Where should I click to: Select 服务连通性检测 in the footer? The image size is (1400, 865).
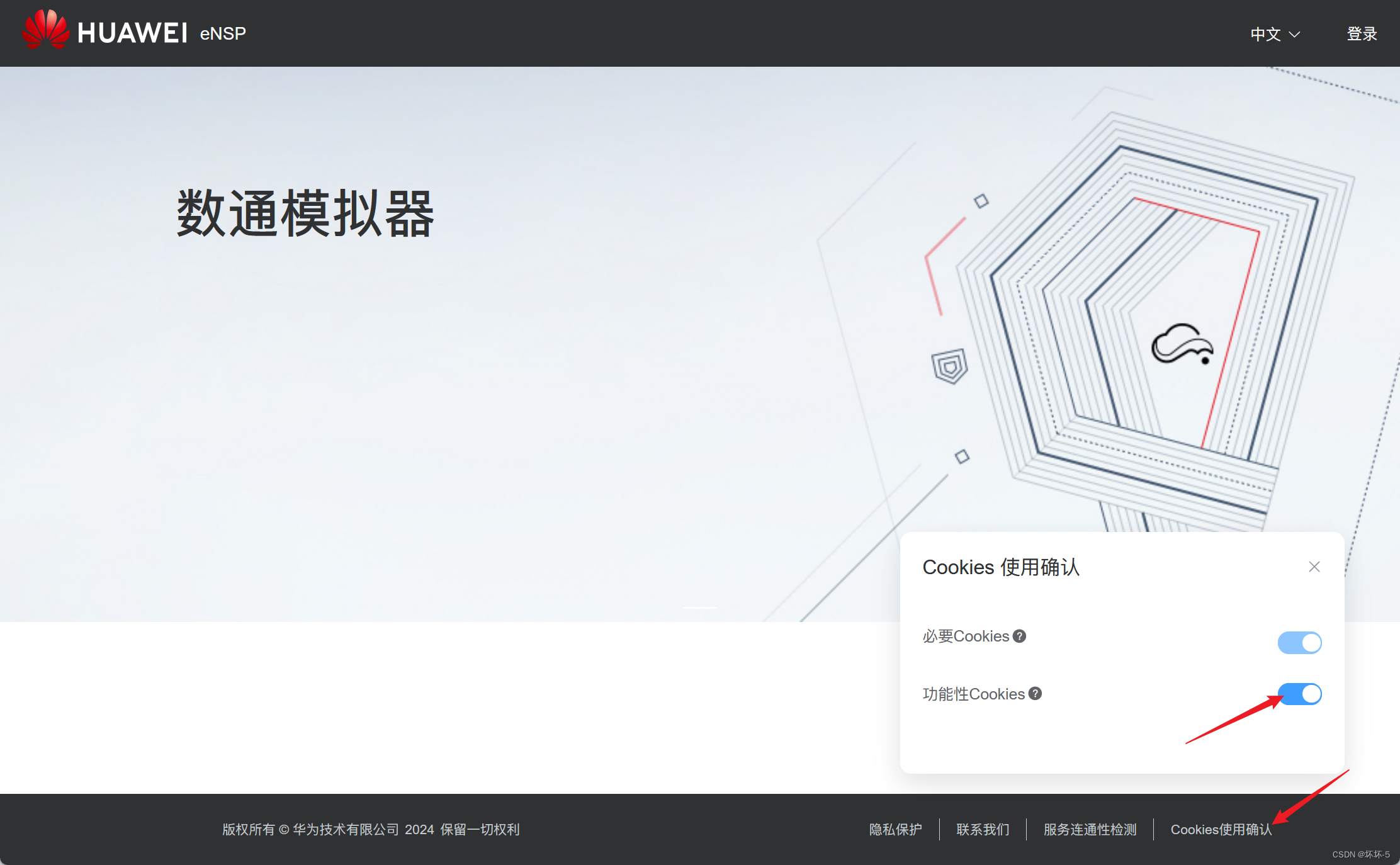1089,829
